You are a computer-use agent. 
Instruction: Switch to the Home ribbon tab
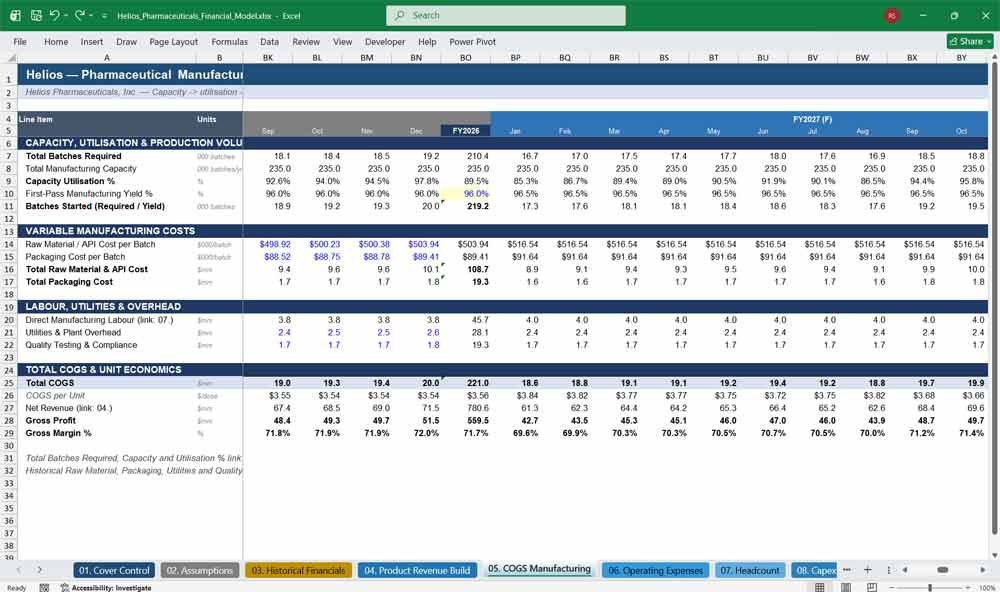pos(56,41)
